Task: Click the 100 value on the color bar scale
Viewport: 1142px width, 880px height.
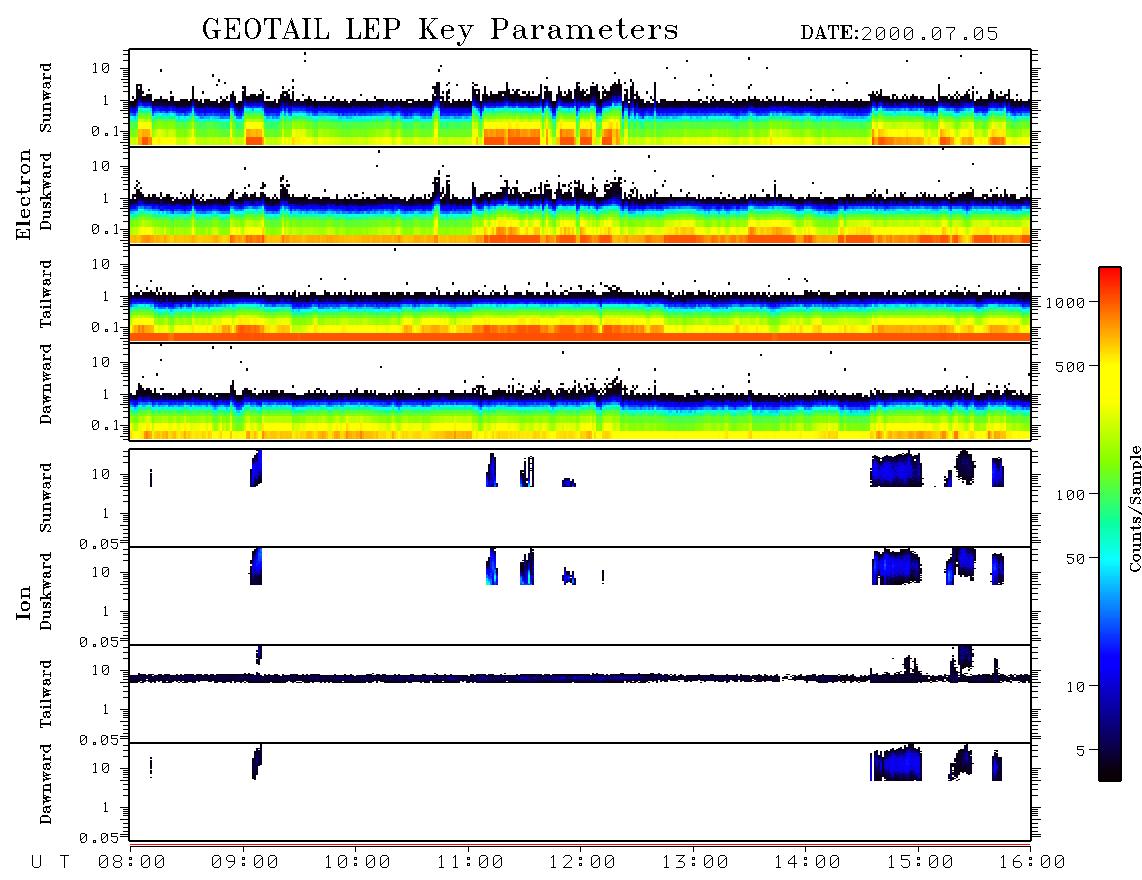Action: 1071,495
